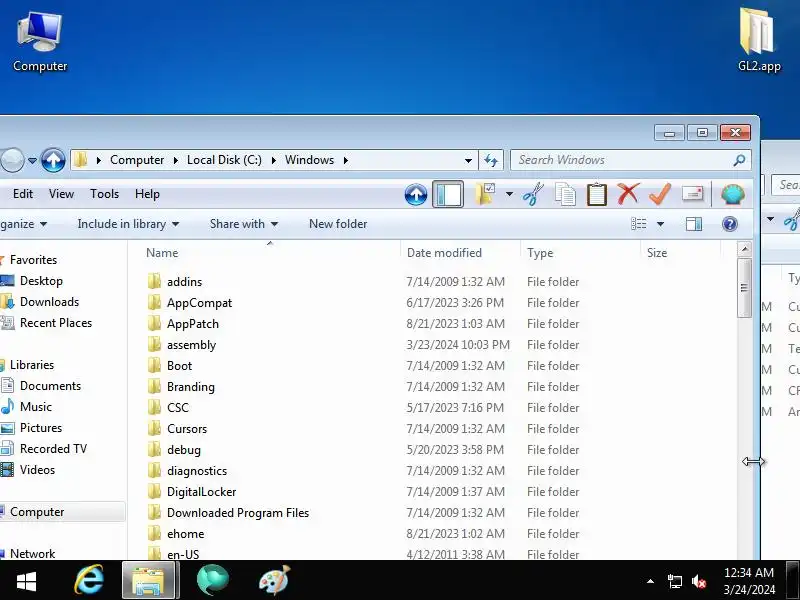800x600 pixels.
Task: Click Computer in the address breadcrumb
Action: click(137, 160)
